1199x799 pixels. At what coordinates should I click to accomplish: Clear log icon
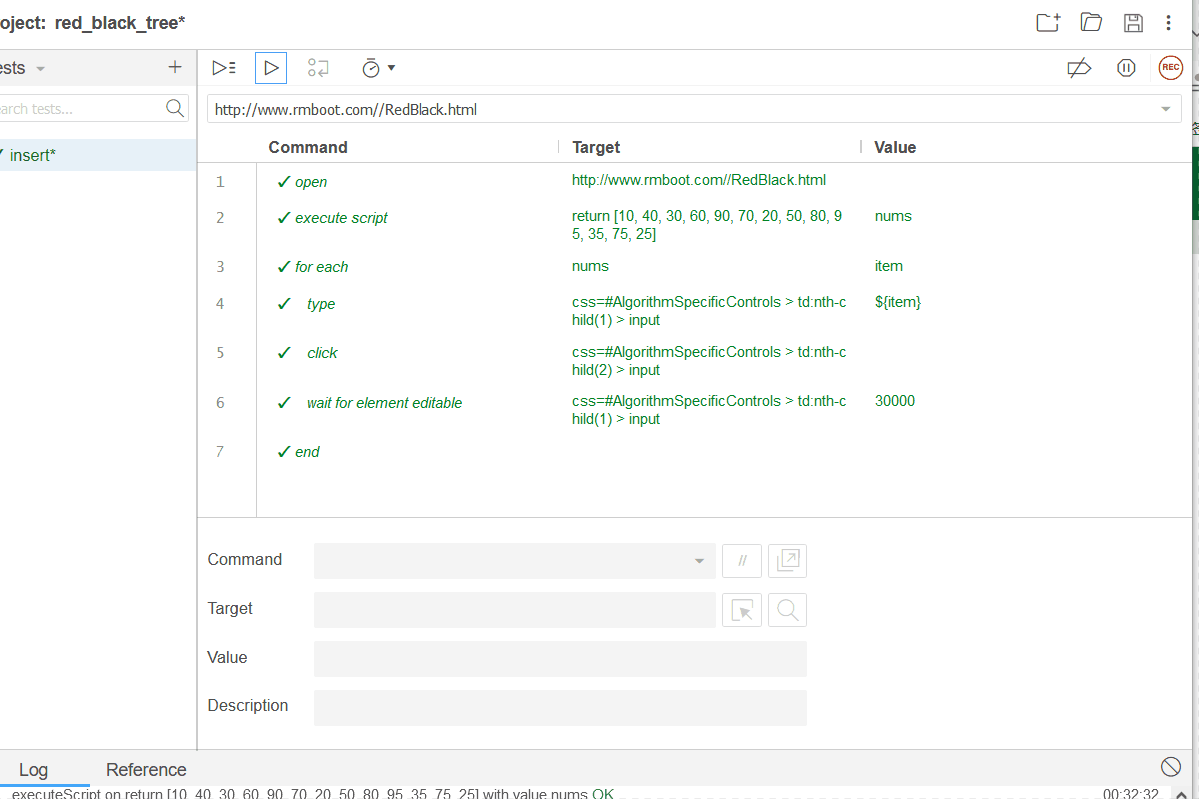click(x=1170, y=766)
